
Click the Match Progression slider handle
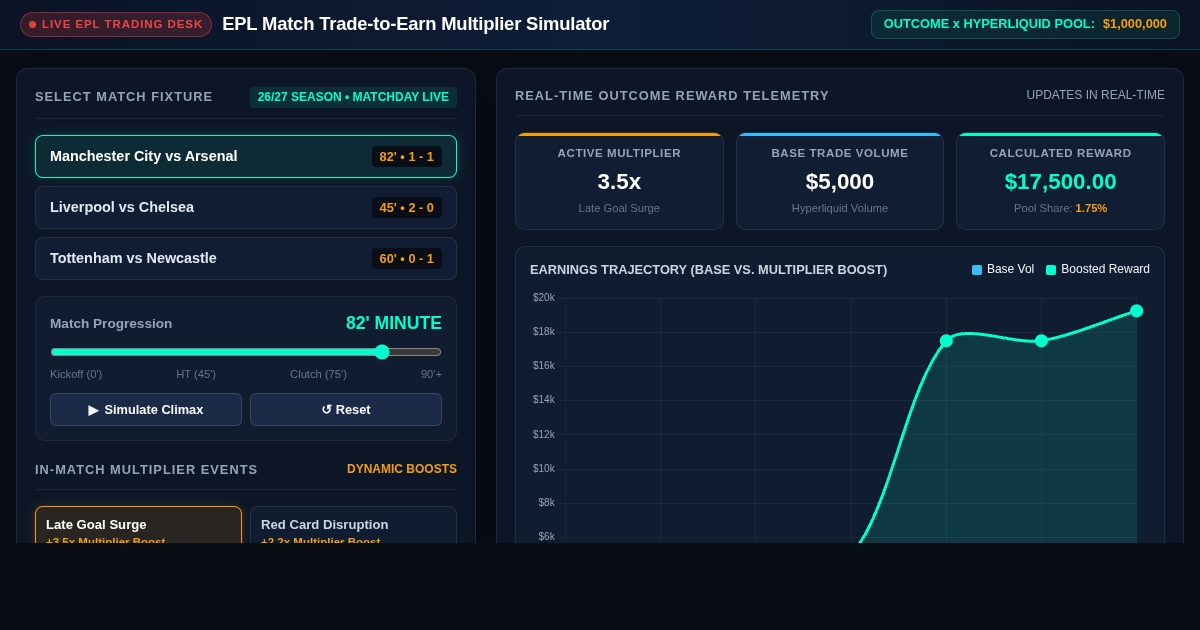[x=382, y=352]
